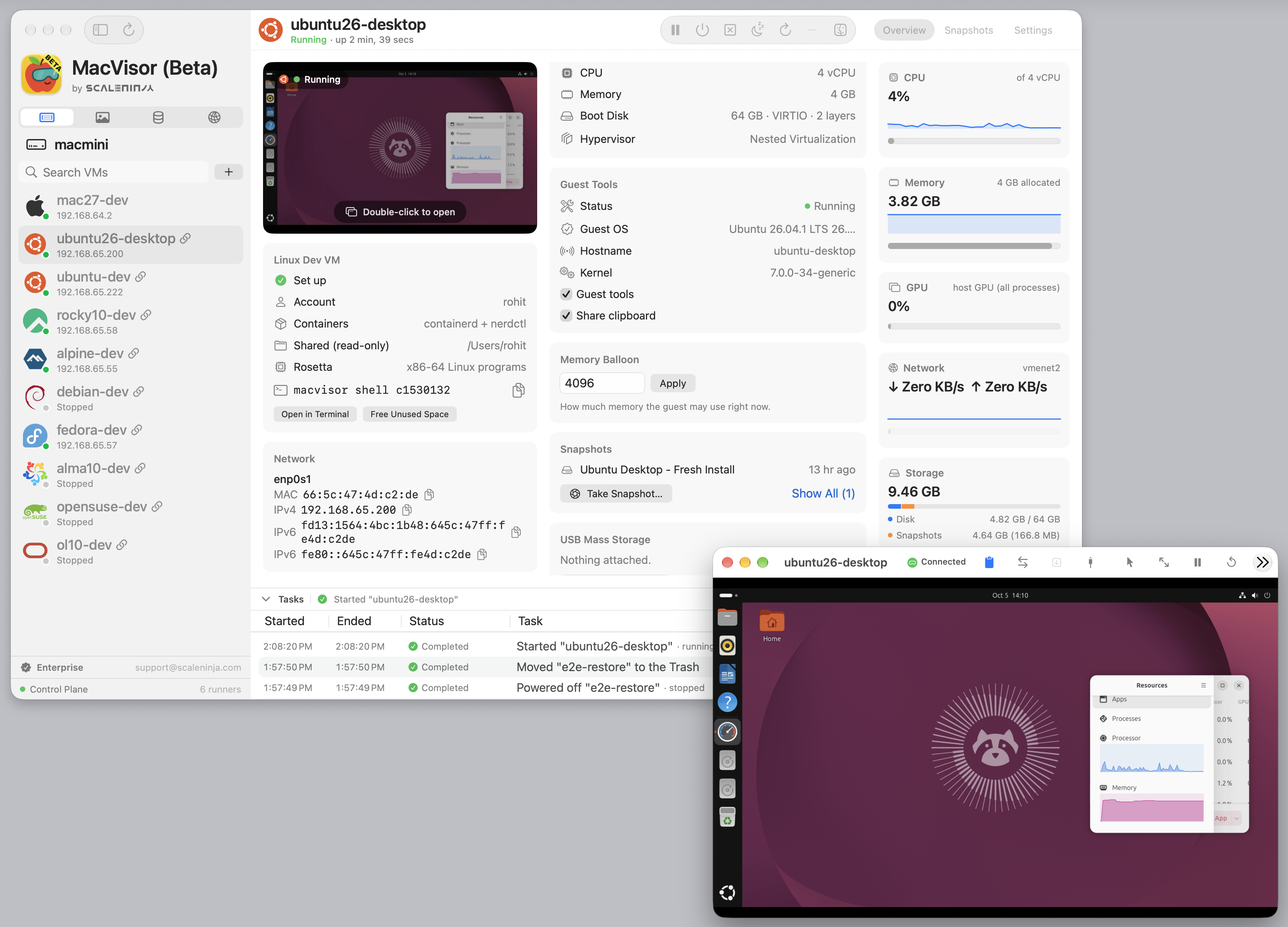Click the swap arrows icon in the viewer toolbar

pos(1023,562)
